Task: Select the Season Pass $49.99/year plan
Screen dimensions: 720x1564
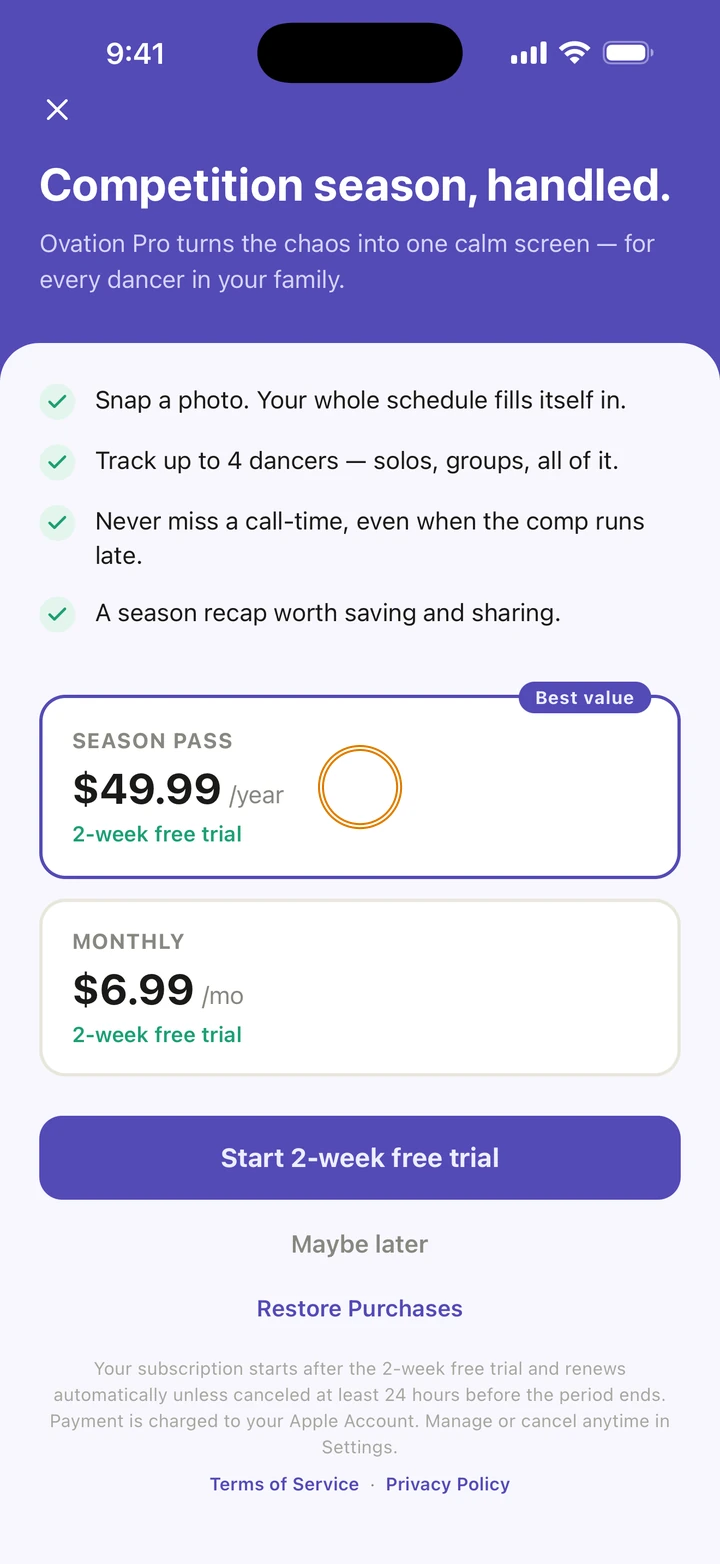Action: (x=360, y=787)
